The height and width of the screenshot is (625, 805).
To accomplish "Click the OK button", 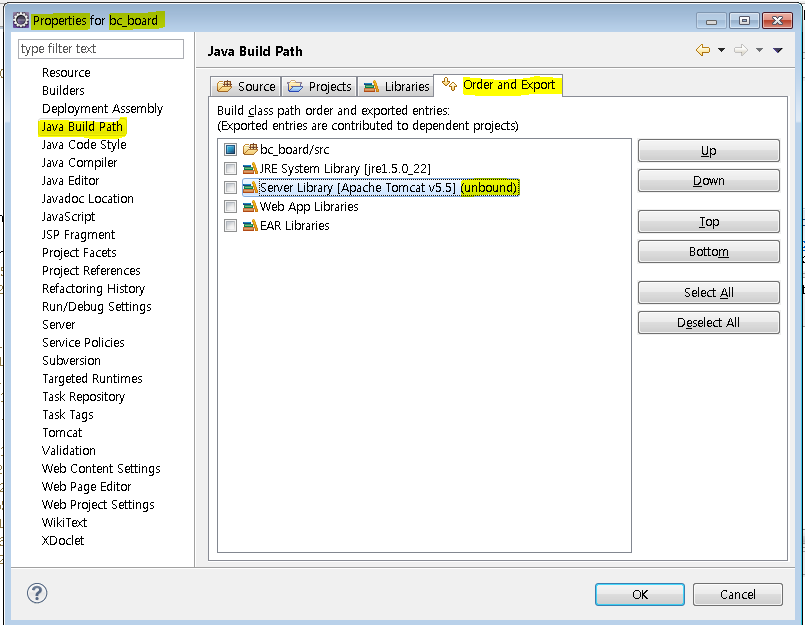I will [640, 594].
